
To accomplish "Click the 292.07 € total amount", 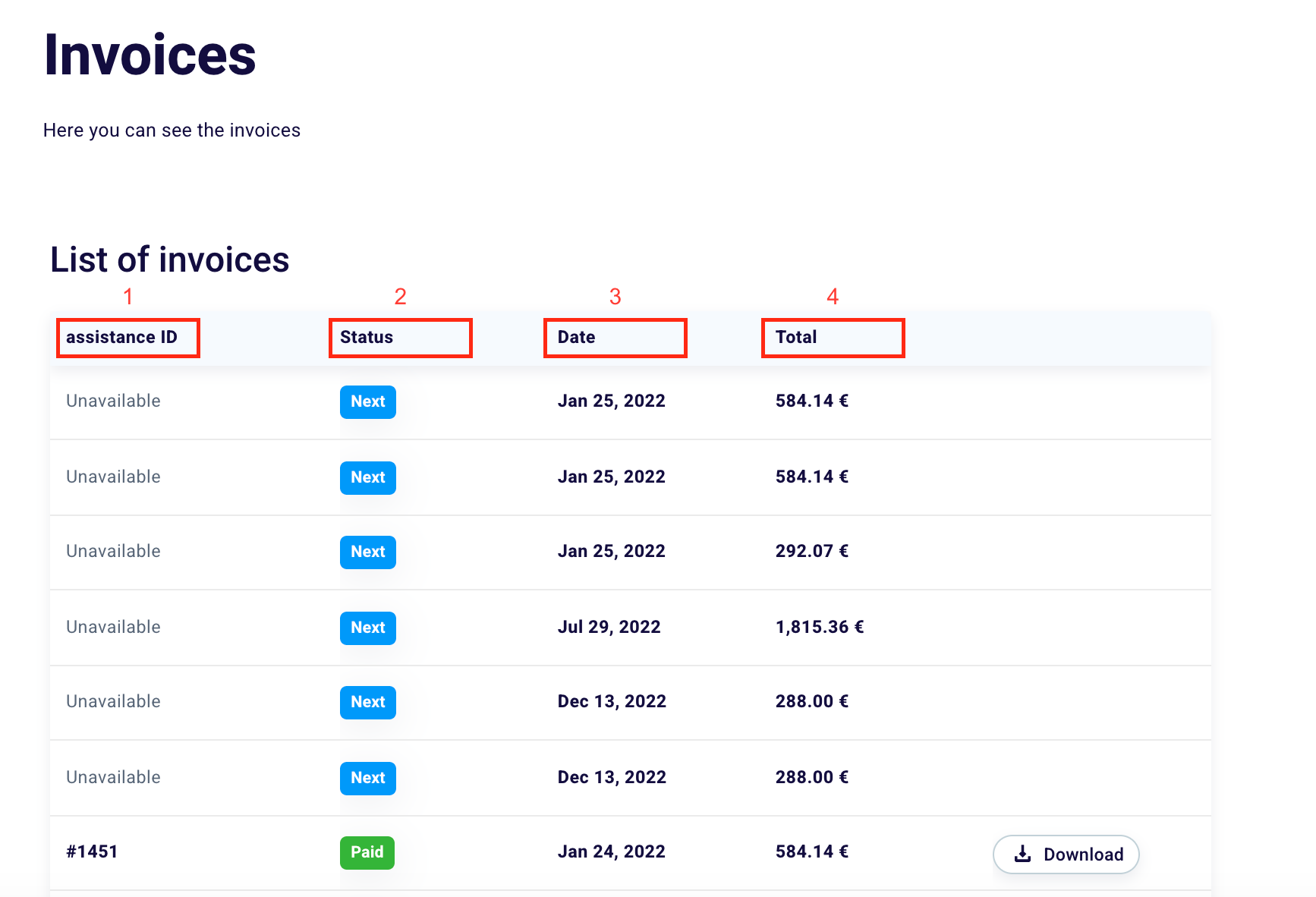I will click(811, 551).
